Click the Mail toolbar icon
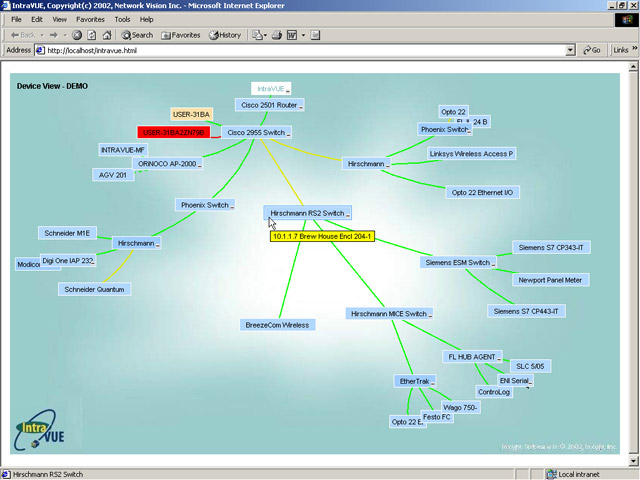640x480 pixels. pyautogui.click(x=257, y=35)
